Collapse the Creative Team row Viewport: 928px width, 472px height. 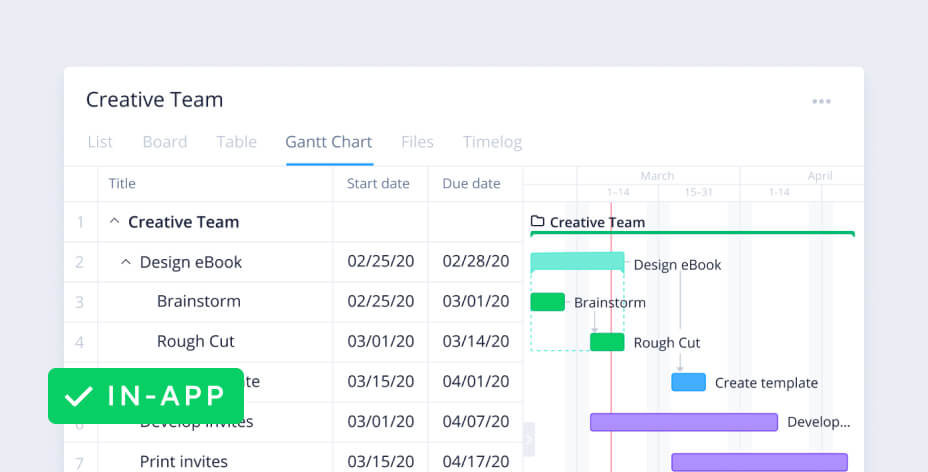(x=114, y=222)
